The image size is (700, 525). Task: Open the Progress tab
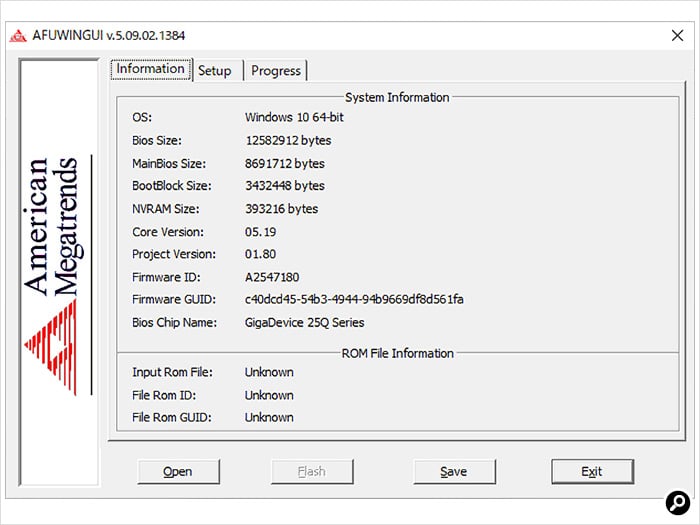275,71
